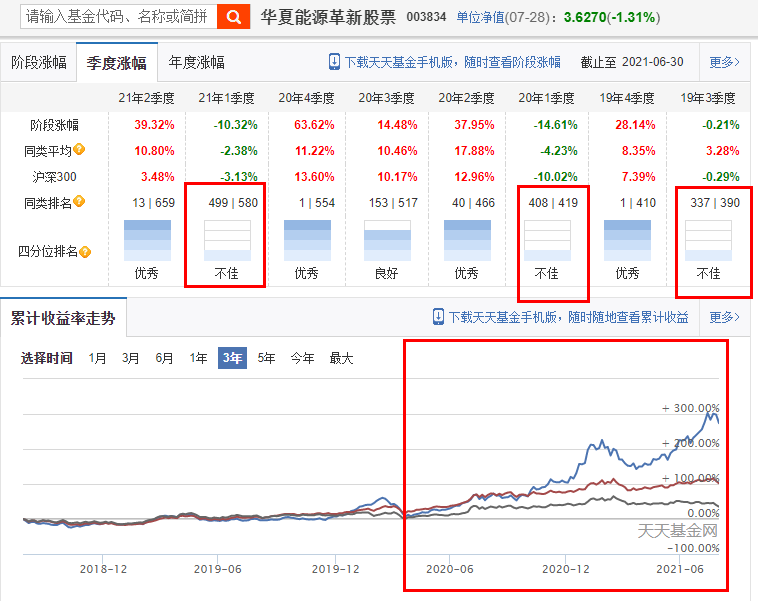Click help icon next to 同类排名
The height and width of the screenshot is (601, 758).
point(79,201)
